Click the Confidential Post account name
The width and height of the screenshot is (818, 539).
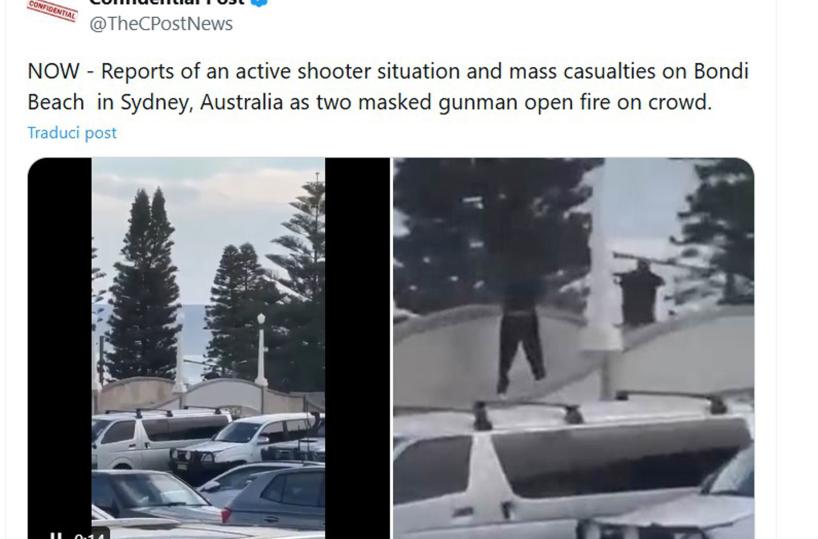click(x=166, y=3)
